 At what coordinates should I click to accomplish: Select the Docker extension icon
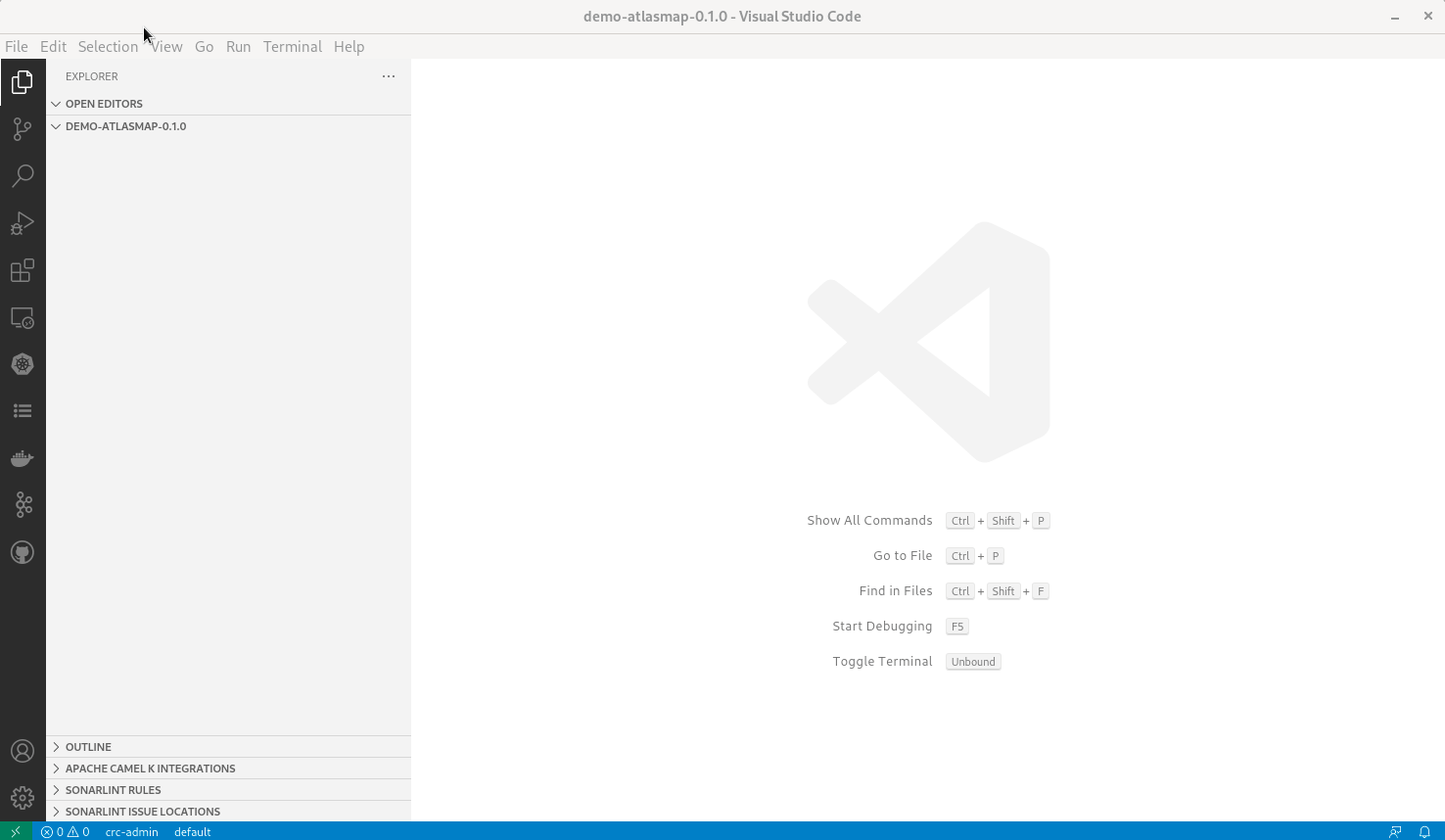(23, 457)
